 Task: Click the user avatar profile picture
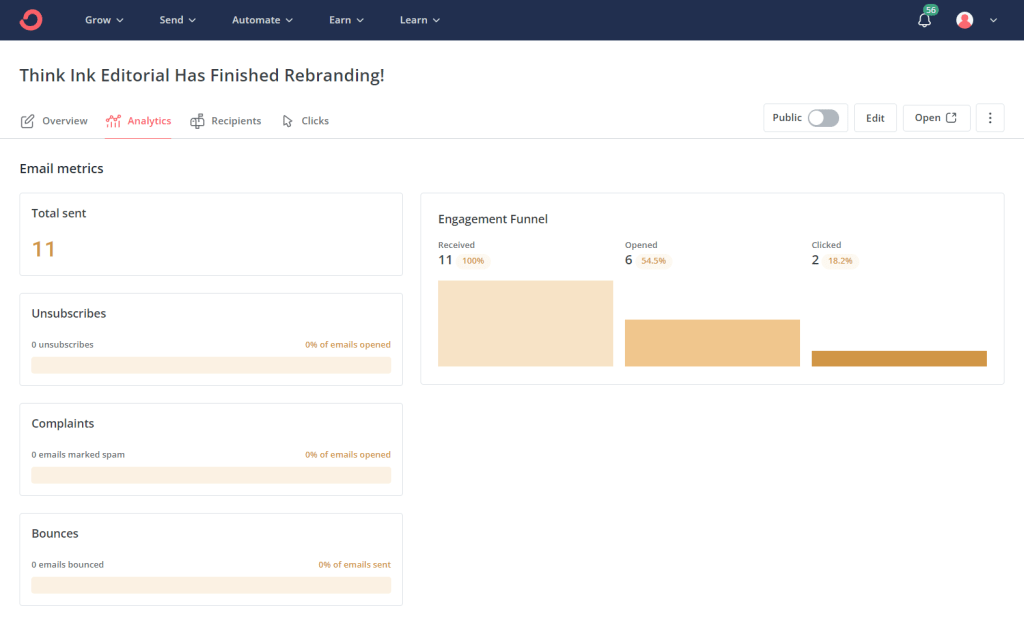click(x=964, y=20)
